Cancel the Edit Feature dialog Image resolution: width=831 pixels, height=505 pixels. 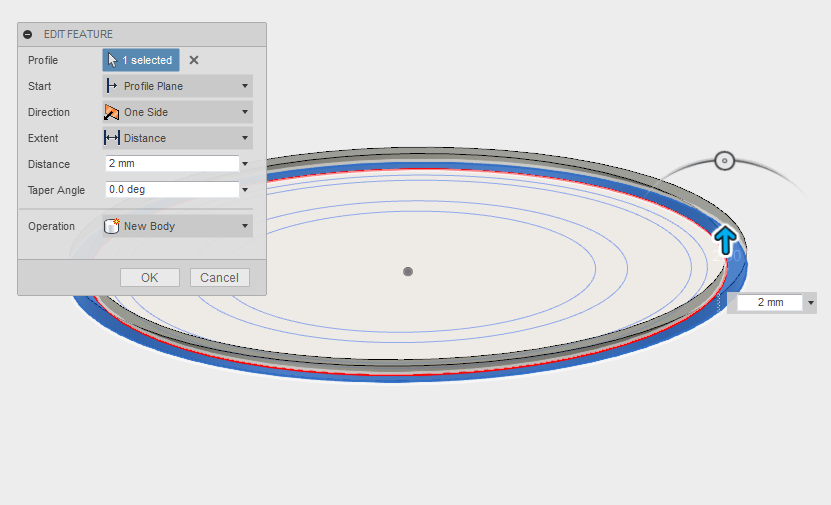(219, 278)
